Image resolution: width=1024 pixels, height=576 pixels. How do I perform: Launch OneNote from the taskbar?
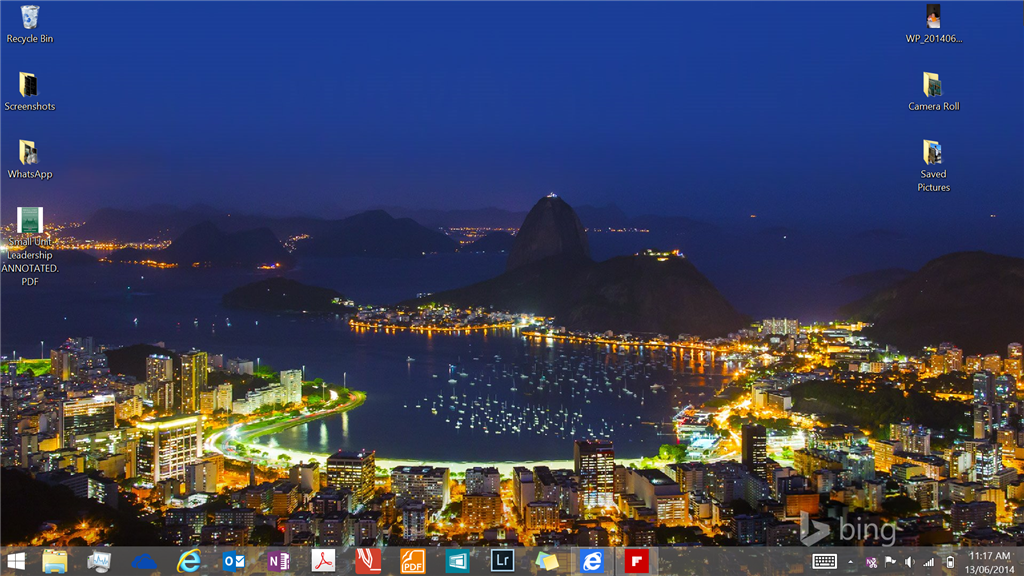[x=280, y=561]
